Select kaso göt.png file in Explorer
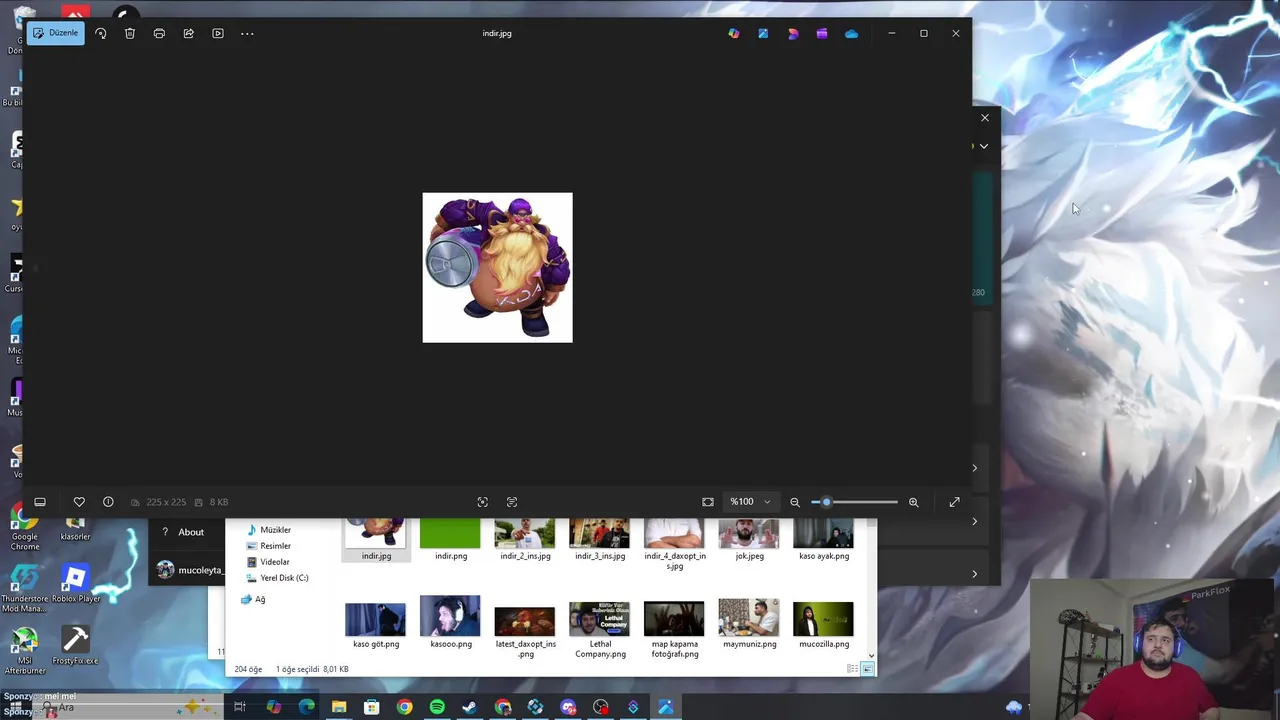Viewport: 1280px width, 720px height. tap(376, 625)
